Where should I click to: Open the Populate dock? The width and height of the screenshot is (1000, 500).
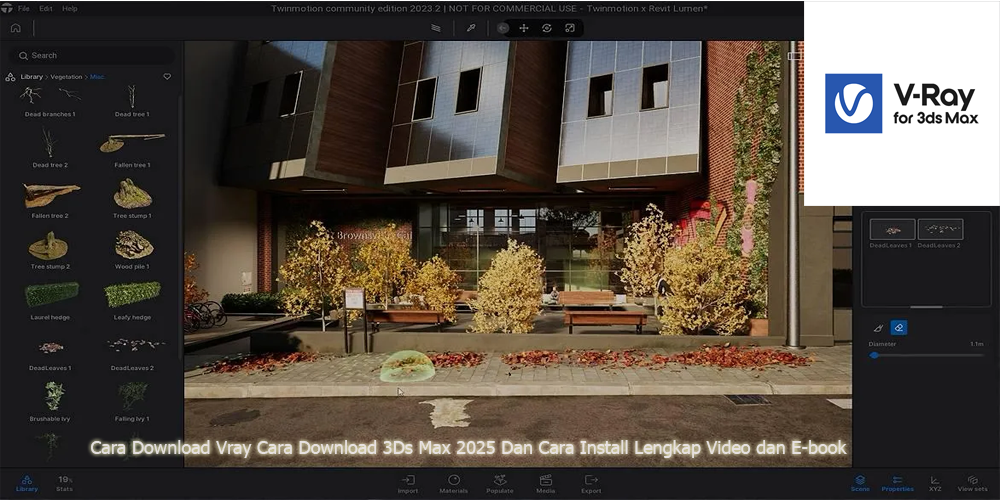(500, 484)
